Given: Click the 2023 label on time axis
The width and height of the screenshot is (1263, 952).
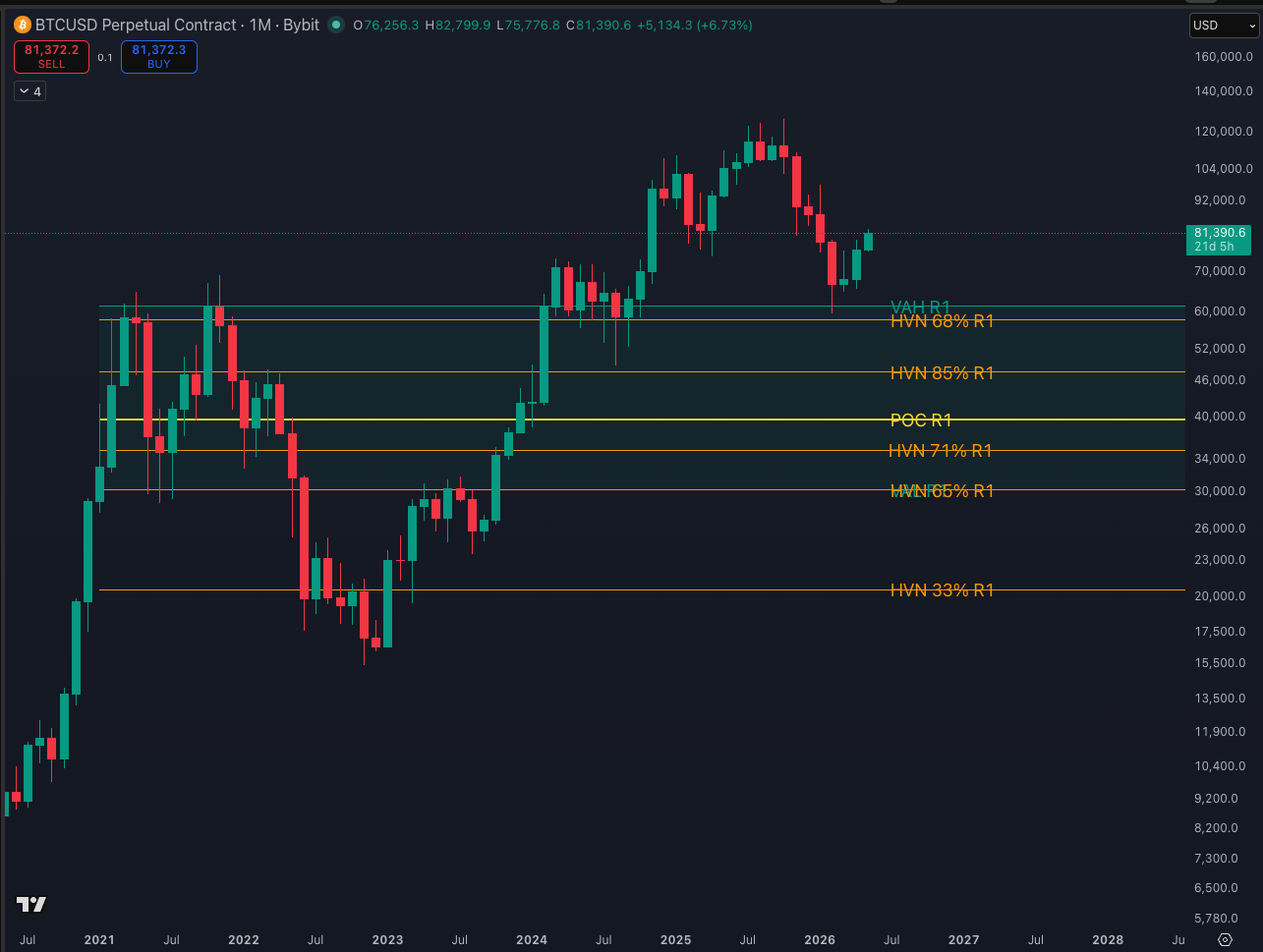Looking at the screenshot, I should point(387,940).
